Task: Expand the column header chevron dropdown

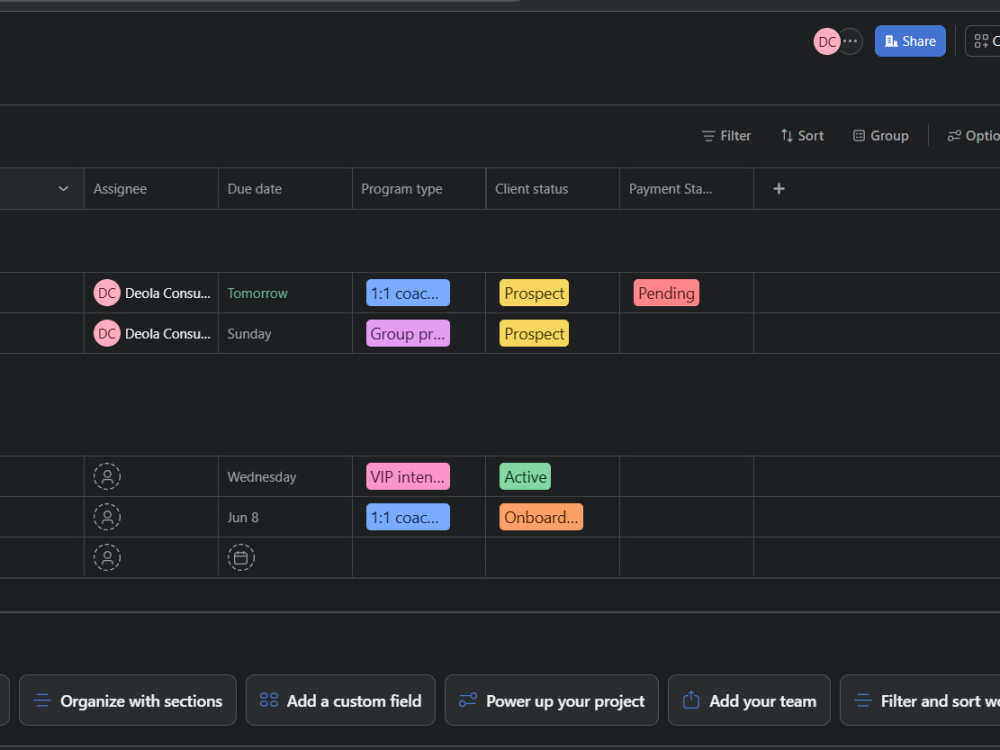Action: (63, 189)
